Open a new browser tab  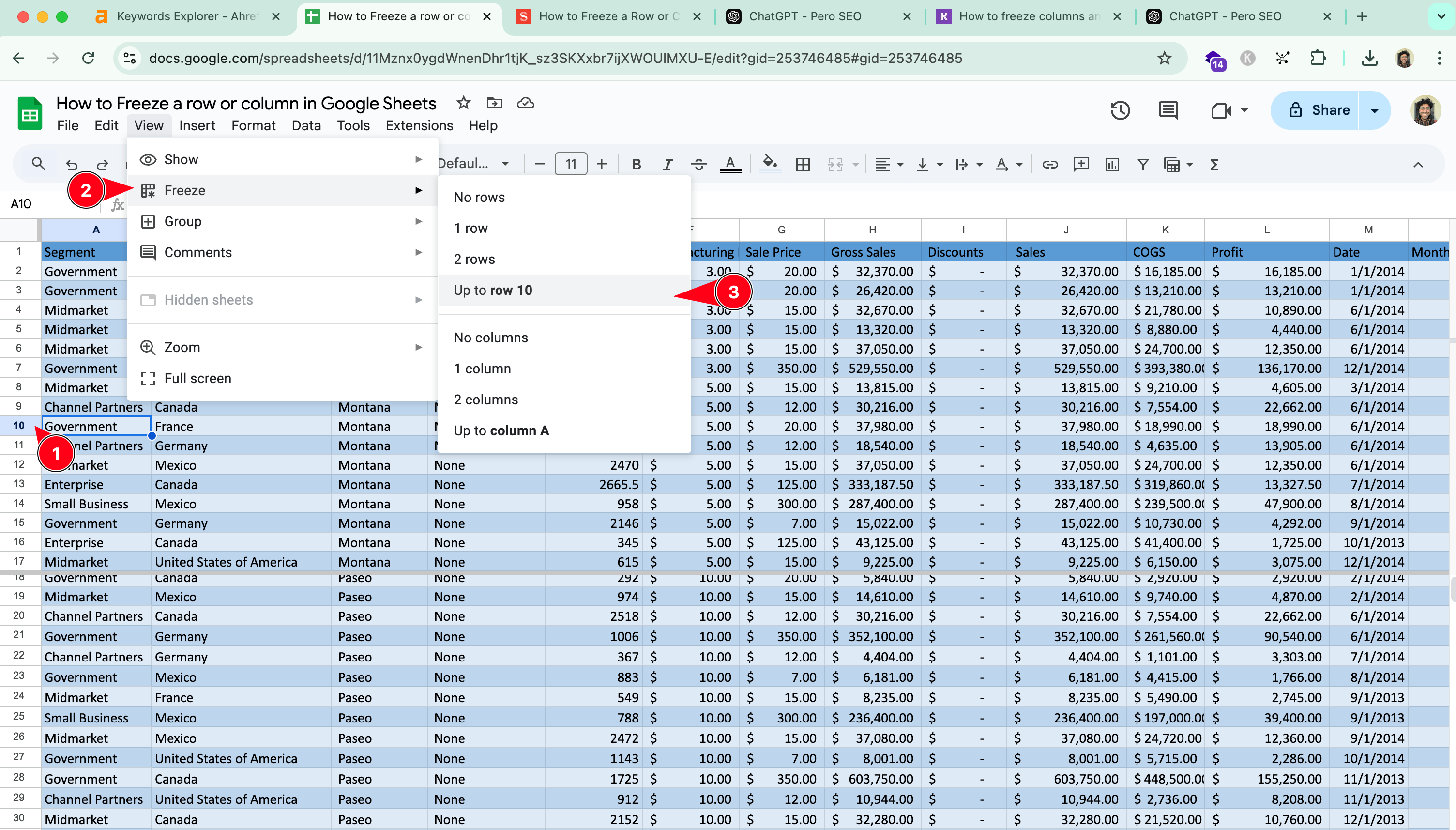(1362, 16)
